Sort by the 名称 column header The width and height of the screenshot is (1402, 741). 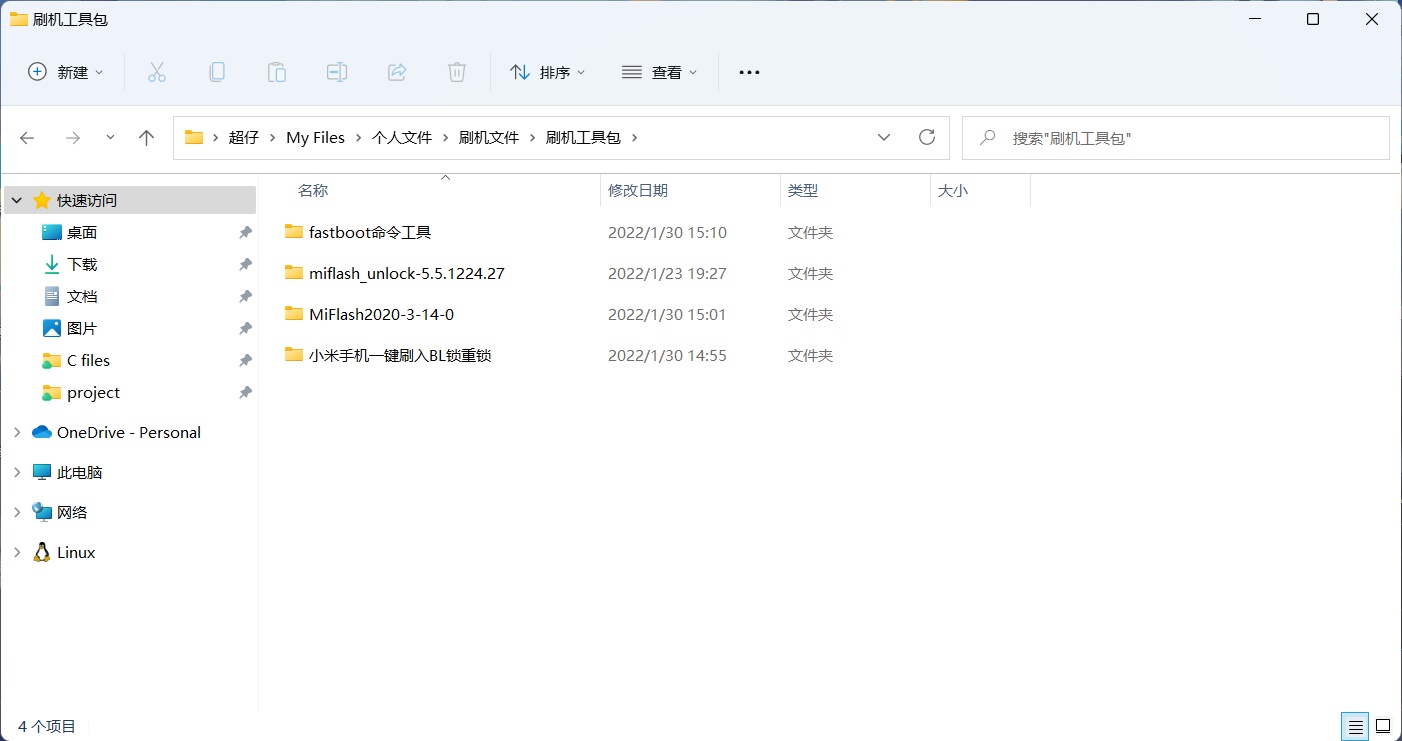[x=312, y=190]
